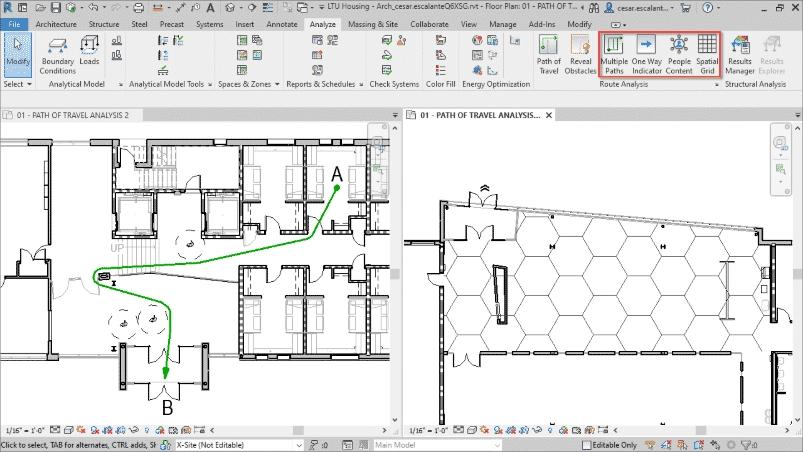
Task: Open the File menu
Action: [15, 23]
